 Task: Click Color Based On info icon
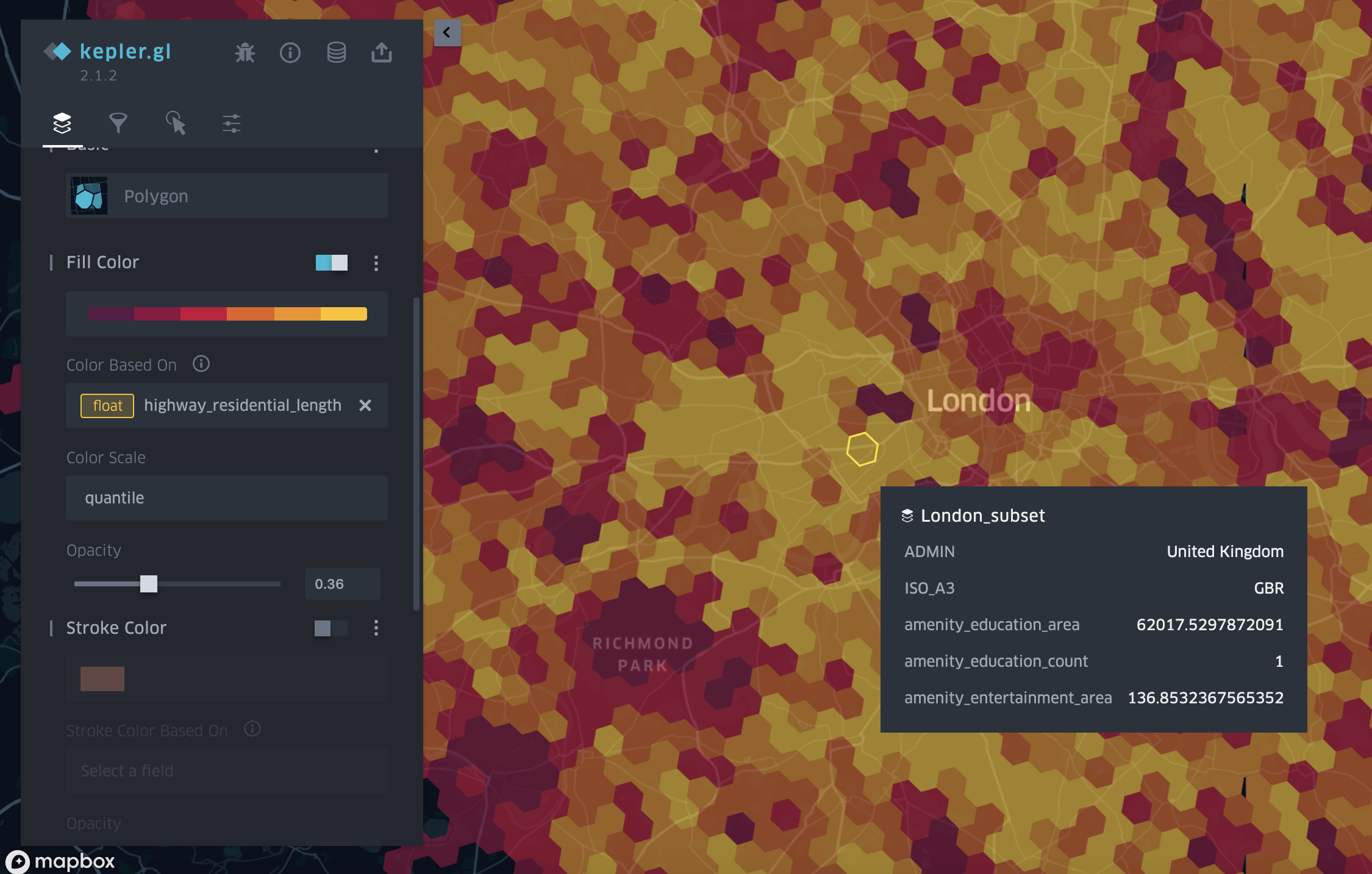[x=201, y=364]
